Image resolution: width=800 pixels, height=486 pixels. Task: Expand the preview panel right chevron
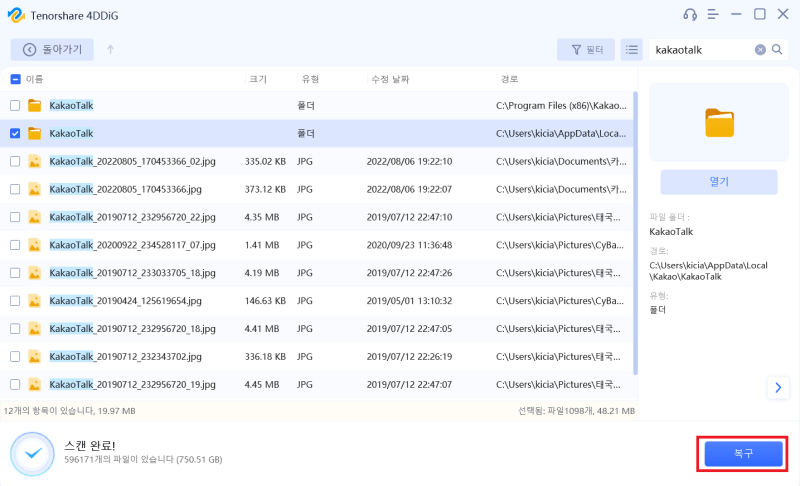click(778, 388)
